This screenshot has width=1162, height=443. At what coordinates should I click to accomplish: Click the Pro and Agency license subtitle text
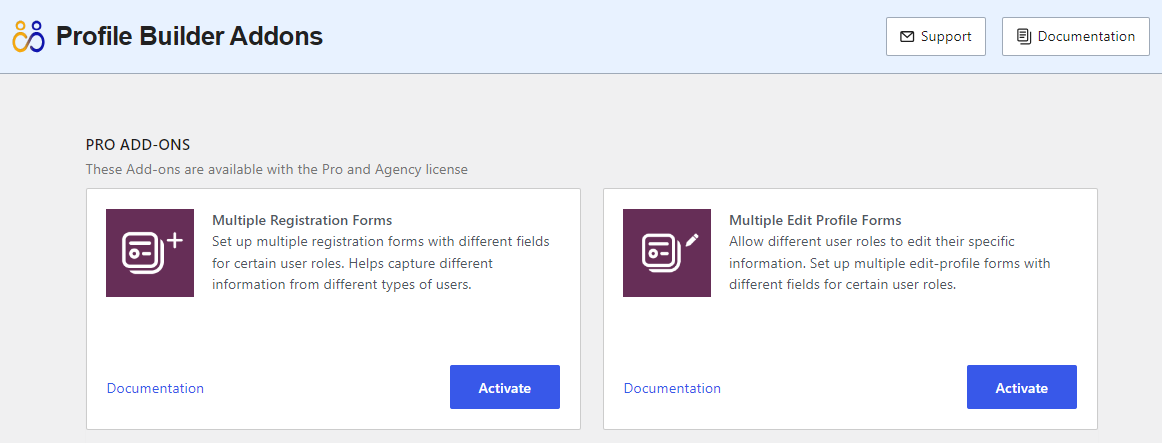pyautogui.click(x=276, y=169)
